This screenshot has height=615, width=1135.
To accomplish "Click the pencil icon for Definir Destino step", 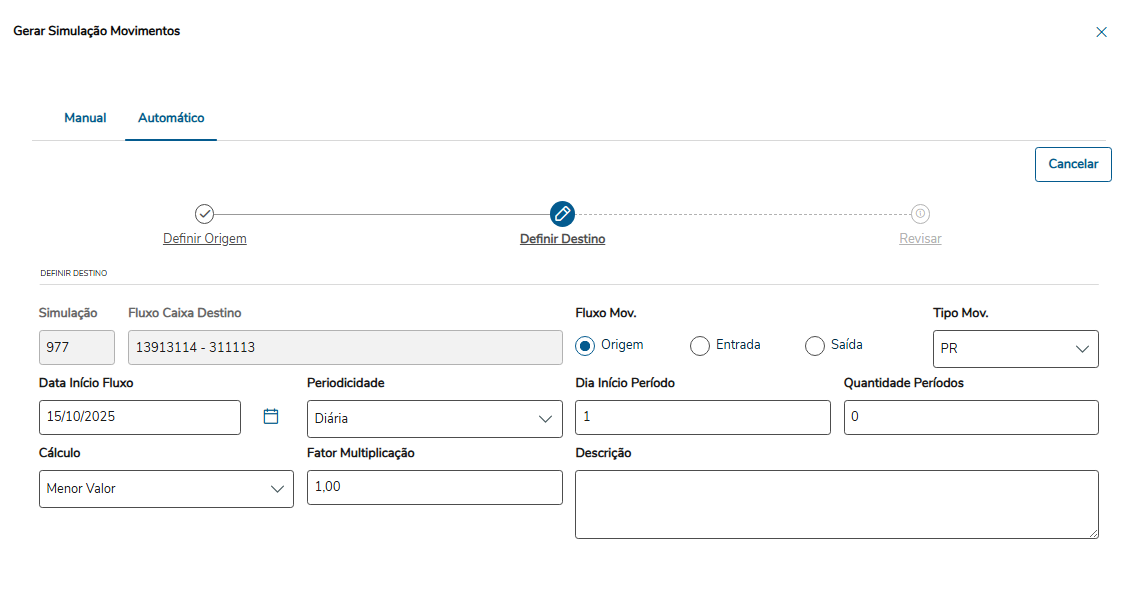I will tap(562, 213).
